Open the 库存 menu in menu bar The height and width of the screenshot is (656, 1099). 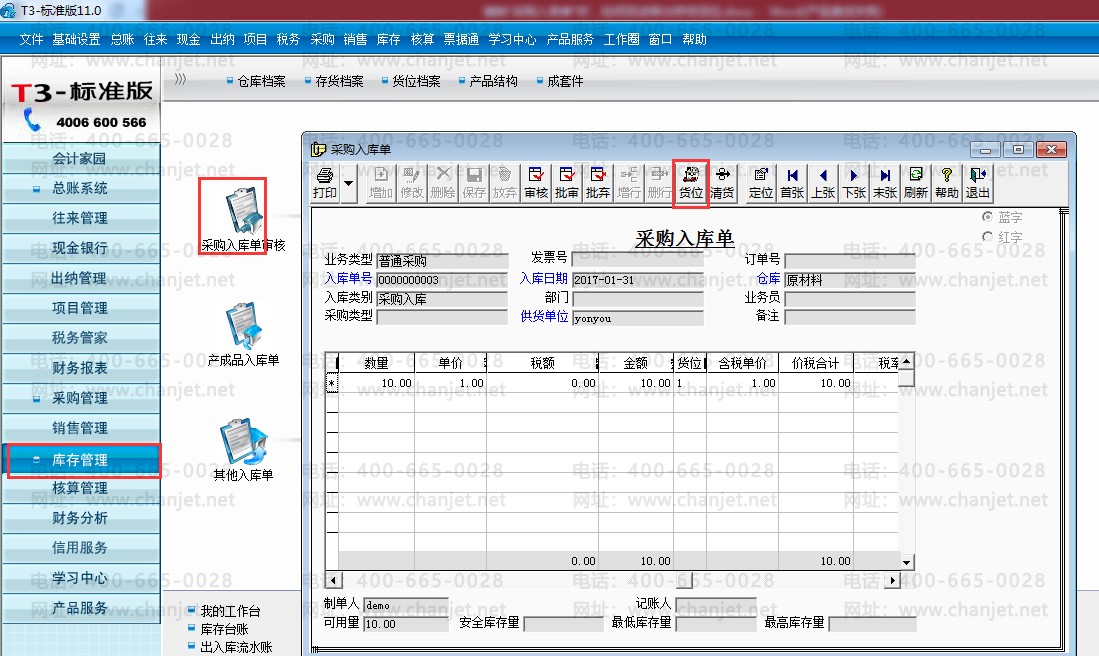388,40
